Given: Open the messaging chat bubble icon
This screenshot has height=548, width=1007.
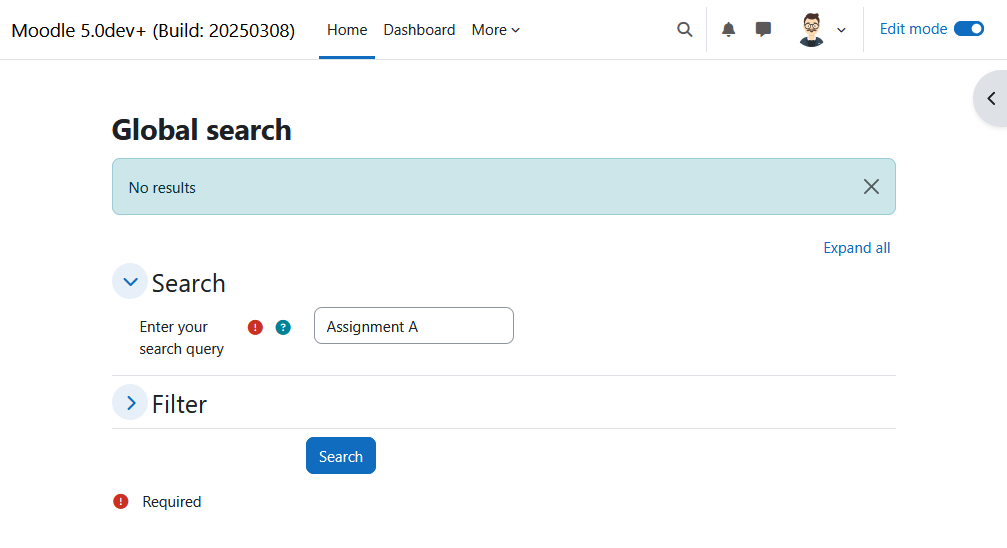Looking at the screenshot, I should 763,30.
